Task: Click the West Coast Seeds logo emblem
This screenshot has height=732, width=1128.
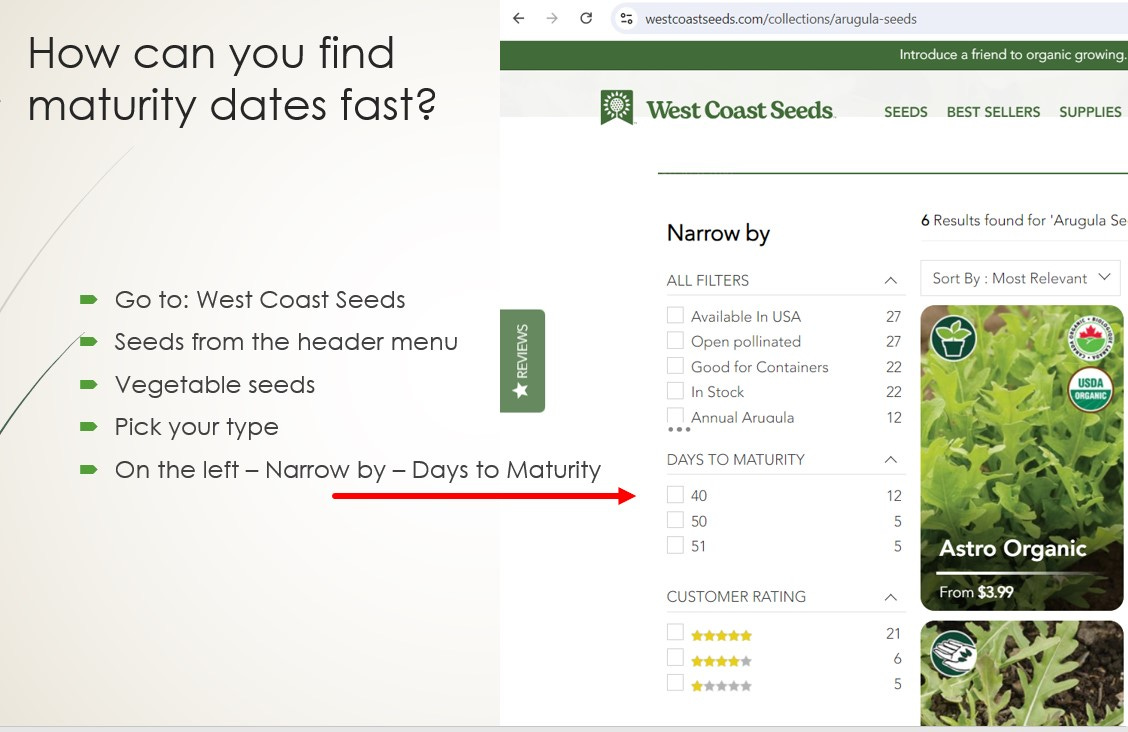Action: coord(617,107)
